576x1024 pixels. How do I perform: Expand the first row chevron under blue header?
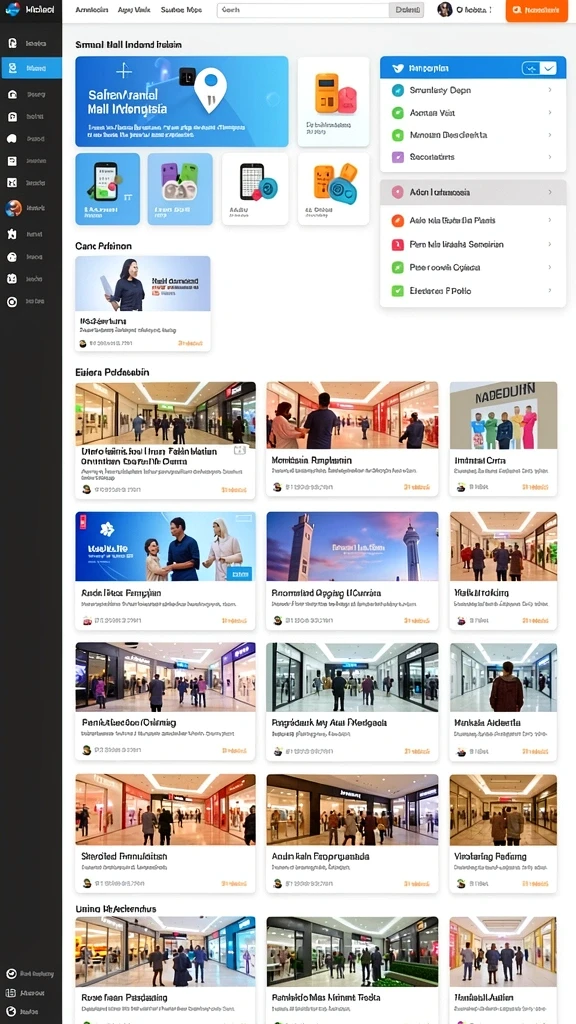[550, 90]
